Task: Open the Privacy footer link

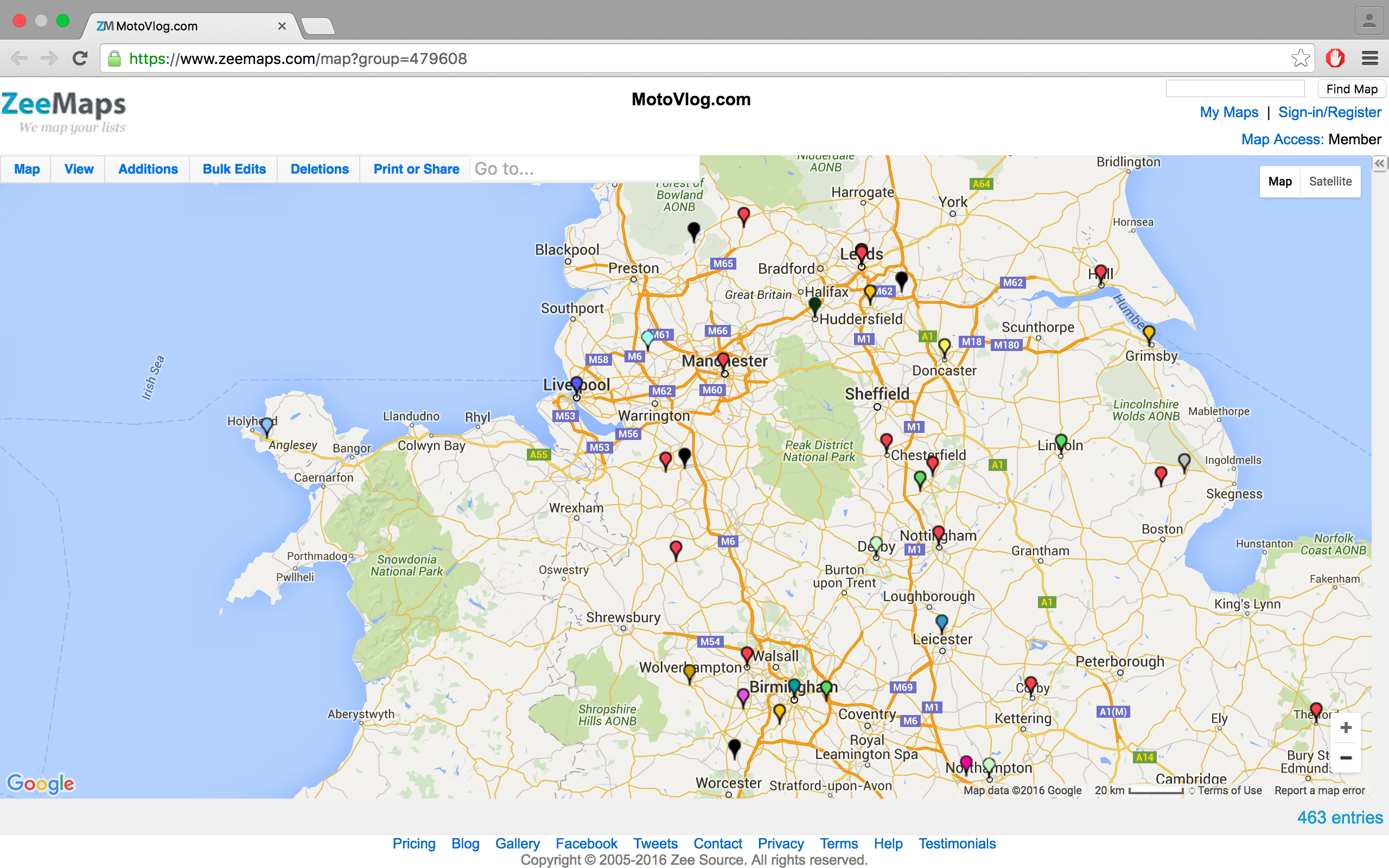Action: tap(781, 843)
